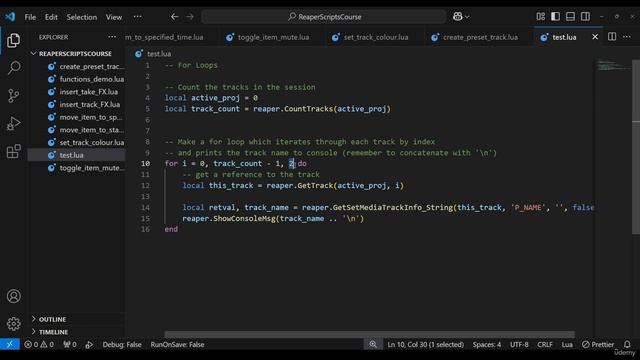Open the Selection menu

pos(82,17)
